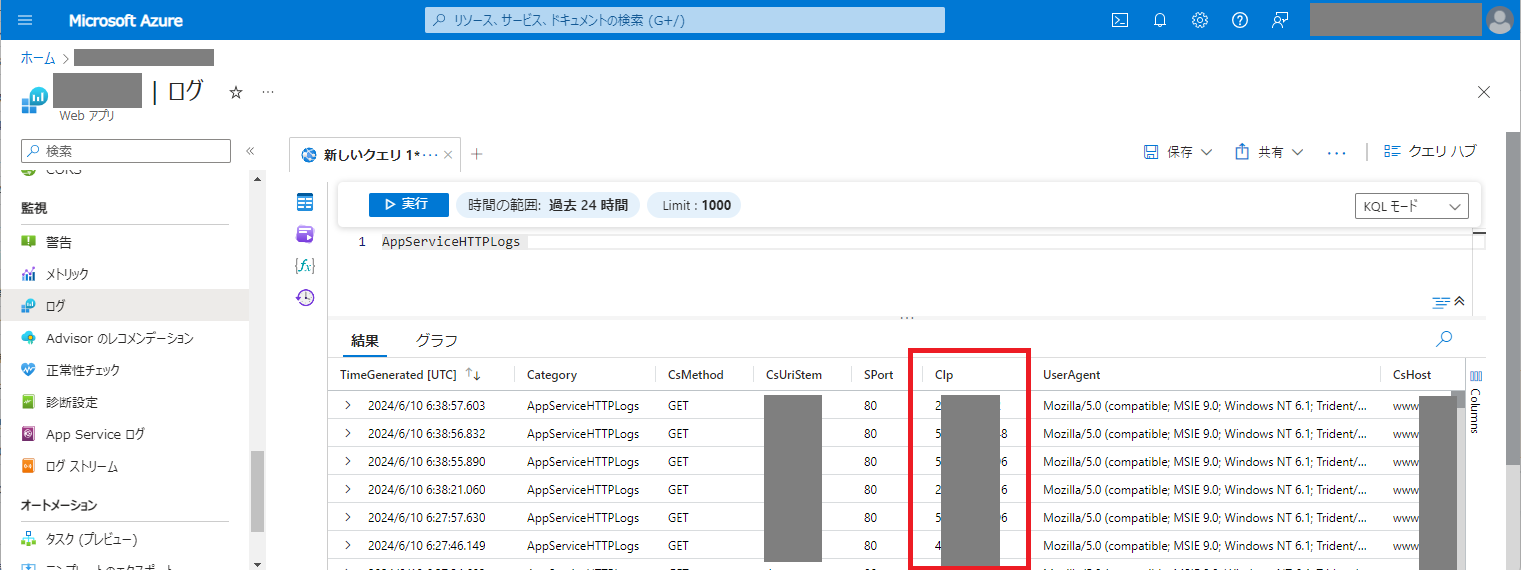Viewport: 1521px width, 570px height.
Task: Search results with the magnifier icon
Action: [x=1443, y=339]
